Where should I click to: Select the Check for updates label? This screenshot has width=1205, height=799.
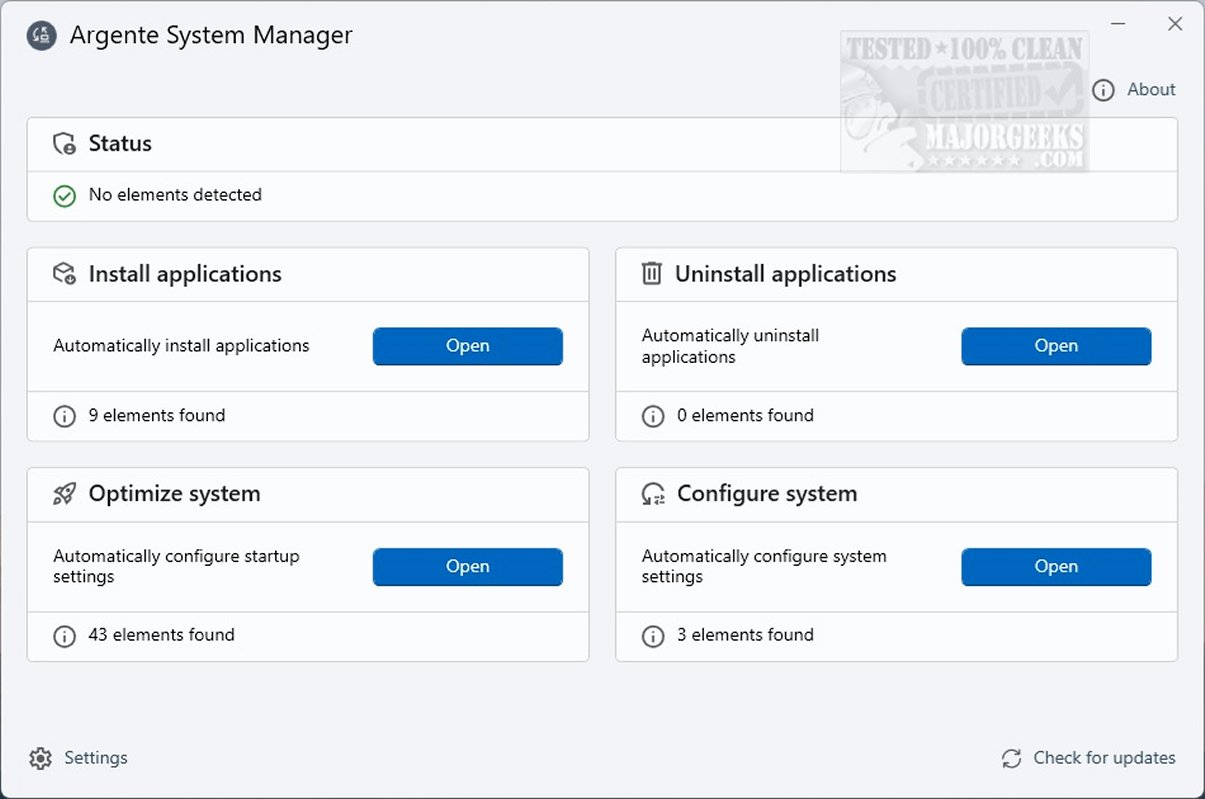[1104, 758]
